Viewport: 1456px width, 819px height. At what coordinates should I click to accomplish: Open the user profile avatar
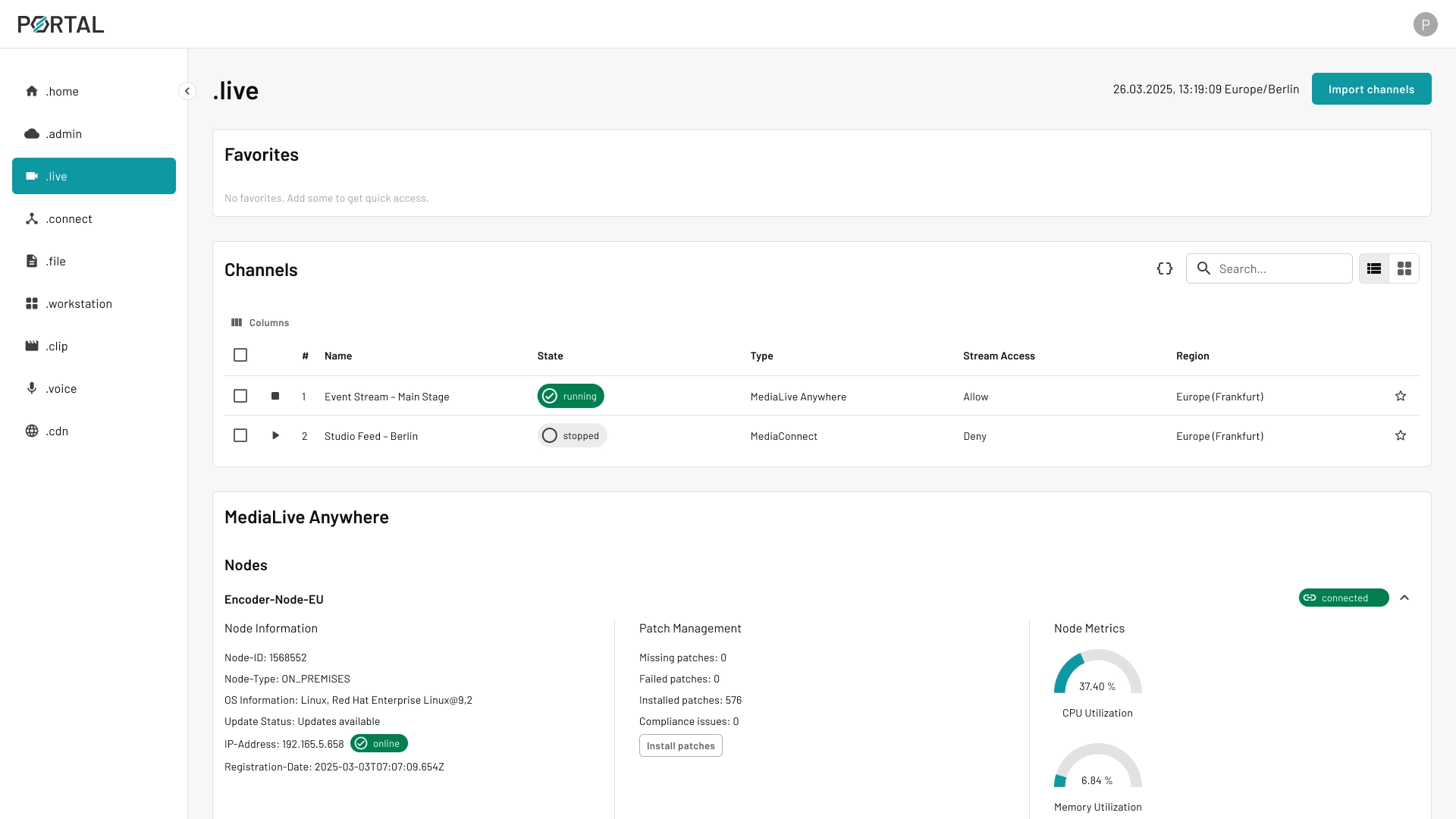[1425, 24]
